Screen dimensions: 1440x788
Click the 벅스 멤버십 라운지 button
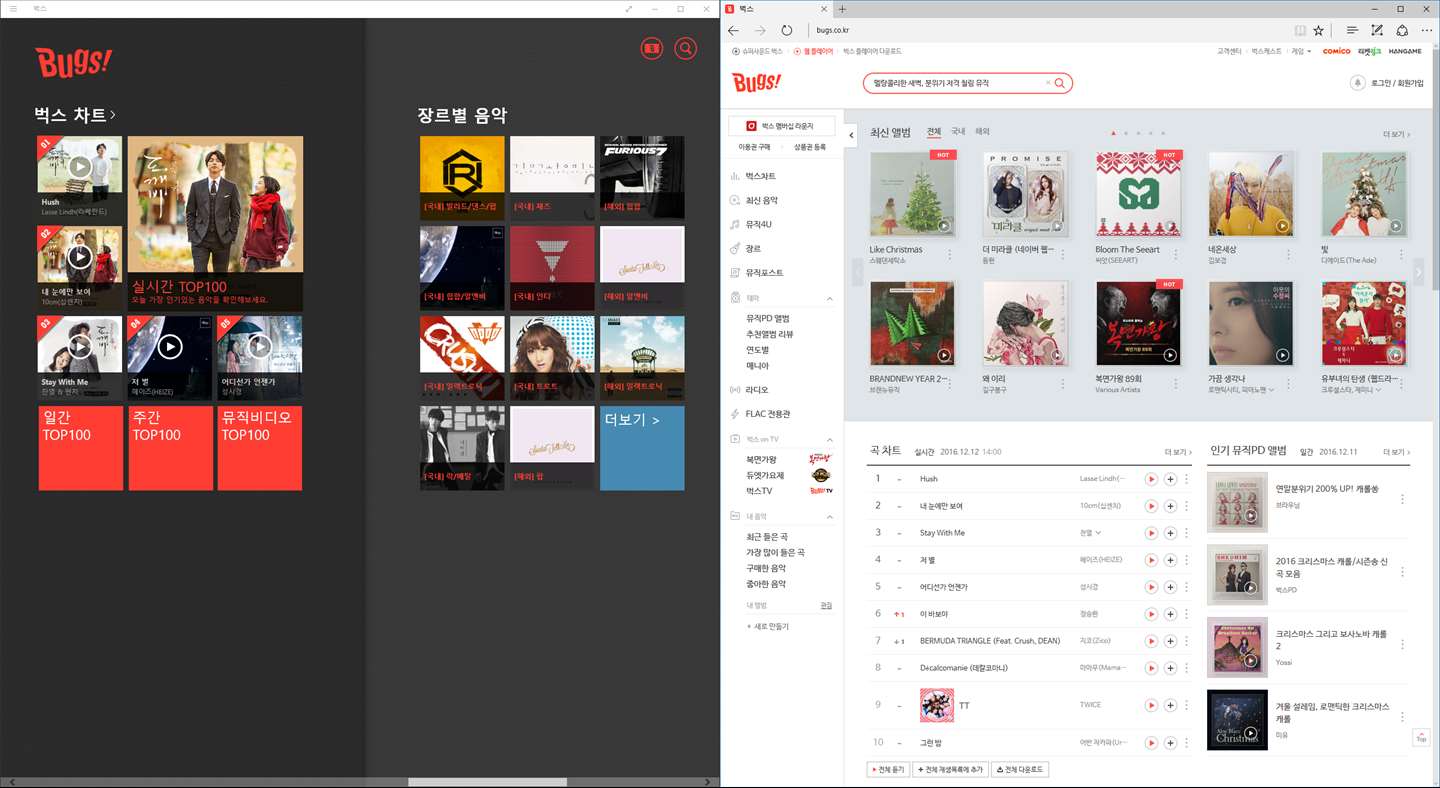pyautogui.click(x=780, y=126)
